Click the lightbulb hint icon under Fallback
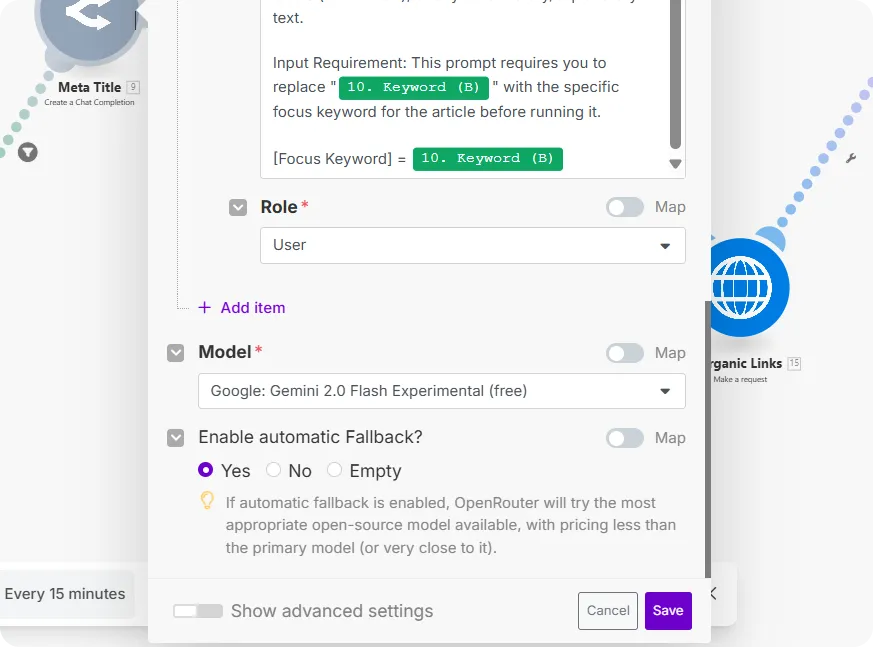The image size is (873, 647). click(207, 501)
